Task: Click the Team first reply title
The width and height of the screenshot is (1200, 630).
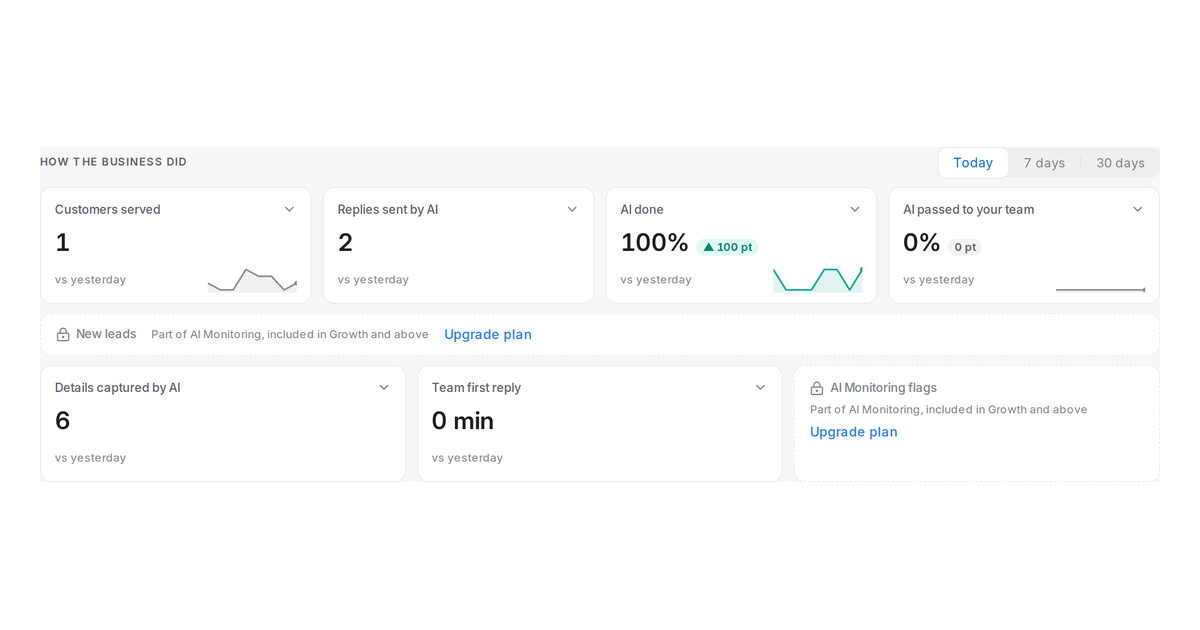Action: [x=476, y=387]
